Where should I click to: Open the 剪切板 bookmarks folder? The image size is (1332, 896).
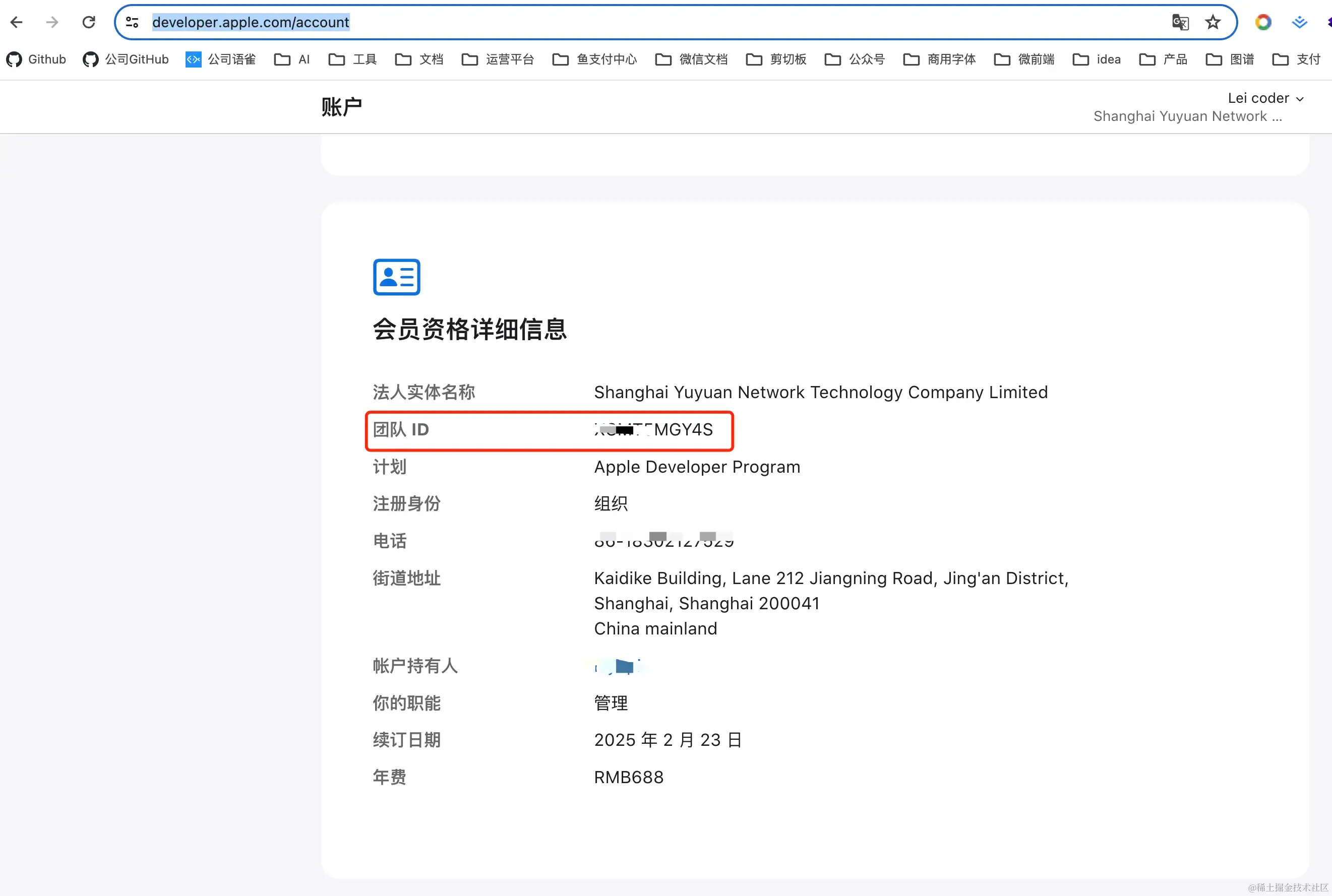(776, 59)
